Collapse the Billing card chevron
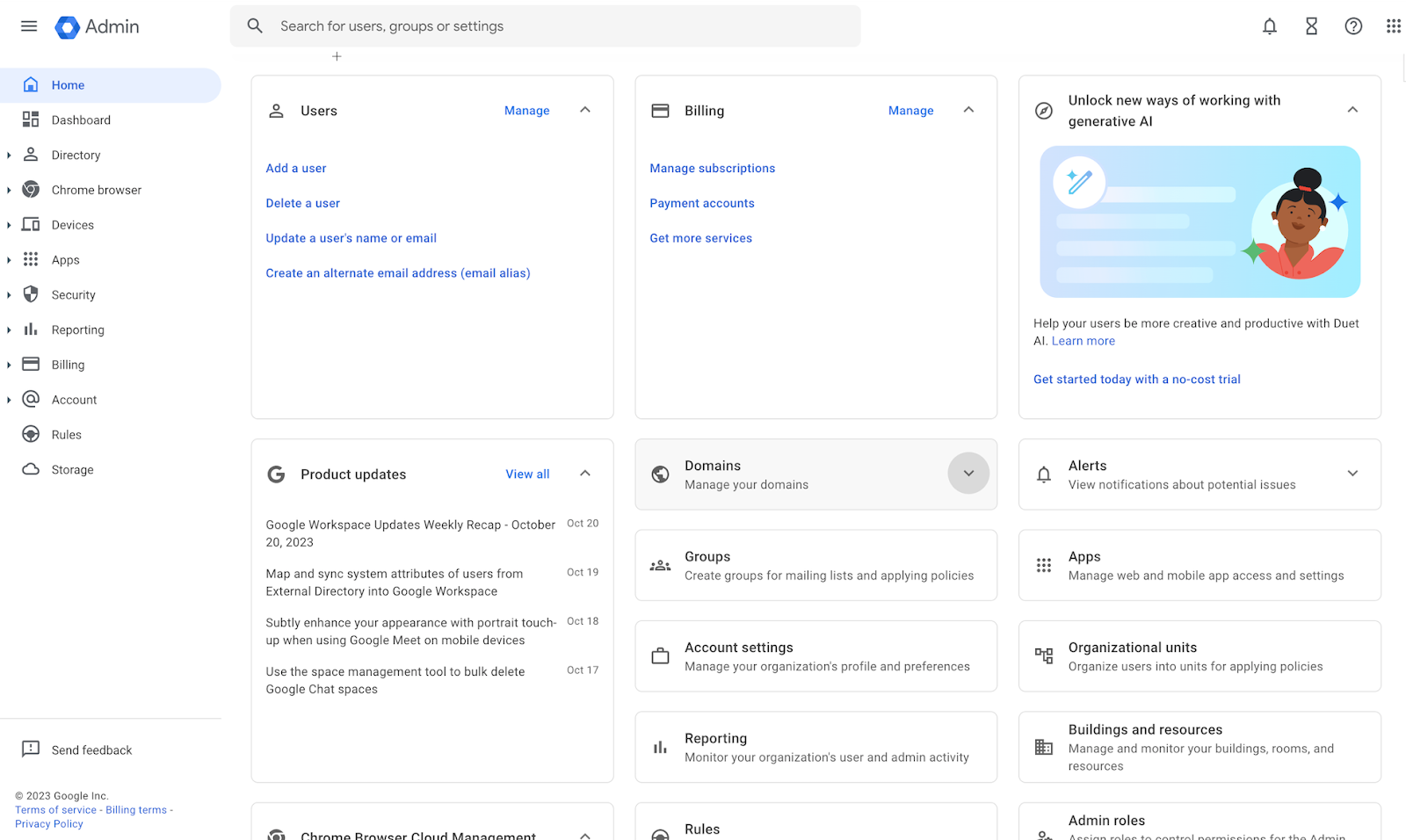The height and width of the screenshot is (840, 1406). click(x=968, y=110)
